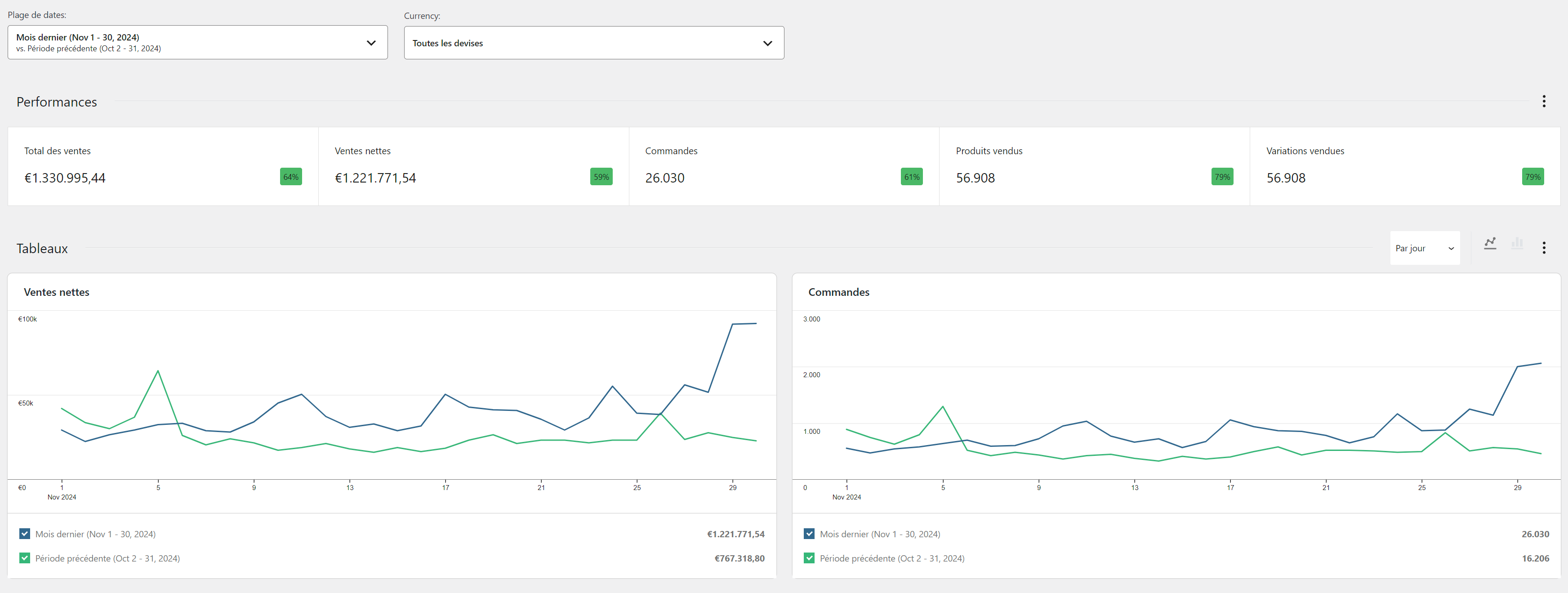Viewport: 1568px width, 593px height.
Task: Expand the Toutes les devises currency dropdown
Action: (x=593, y=43)
